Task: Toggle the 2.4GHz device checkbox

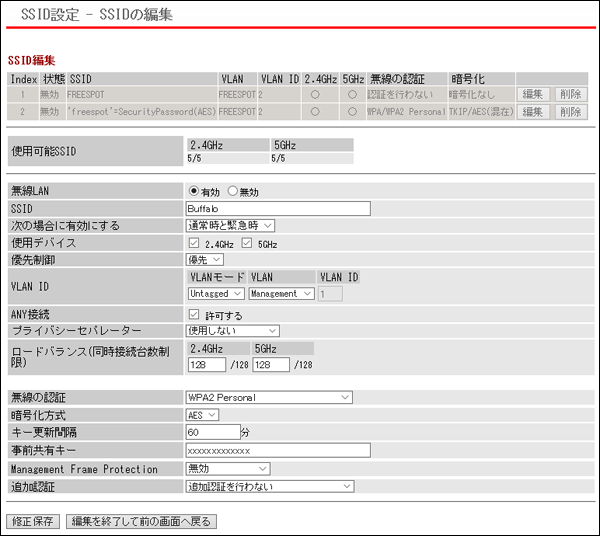Action: [x=194, y=243]
